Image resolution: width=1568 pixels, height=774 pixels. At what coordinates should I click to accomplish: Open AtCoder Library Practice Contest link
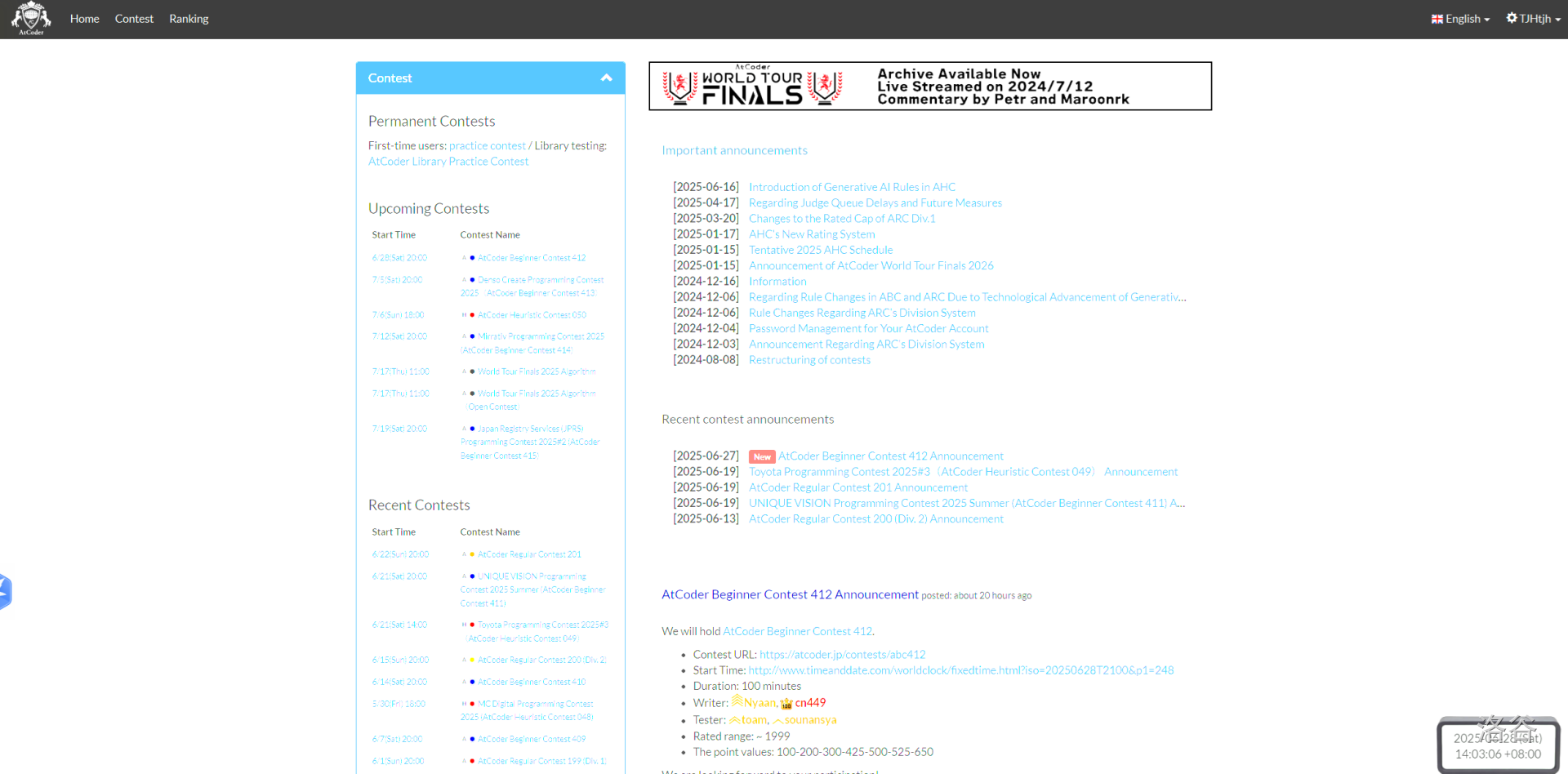[448, 162]
